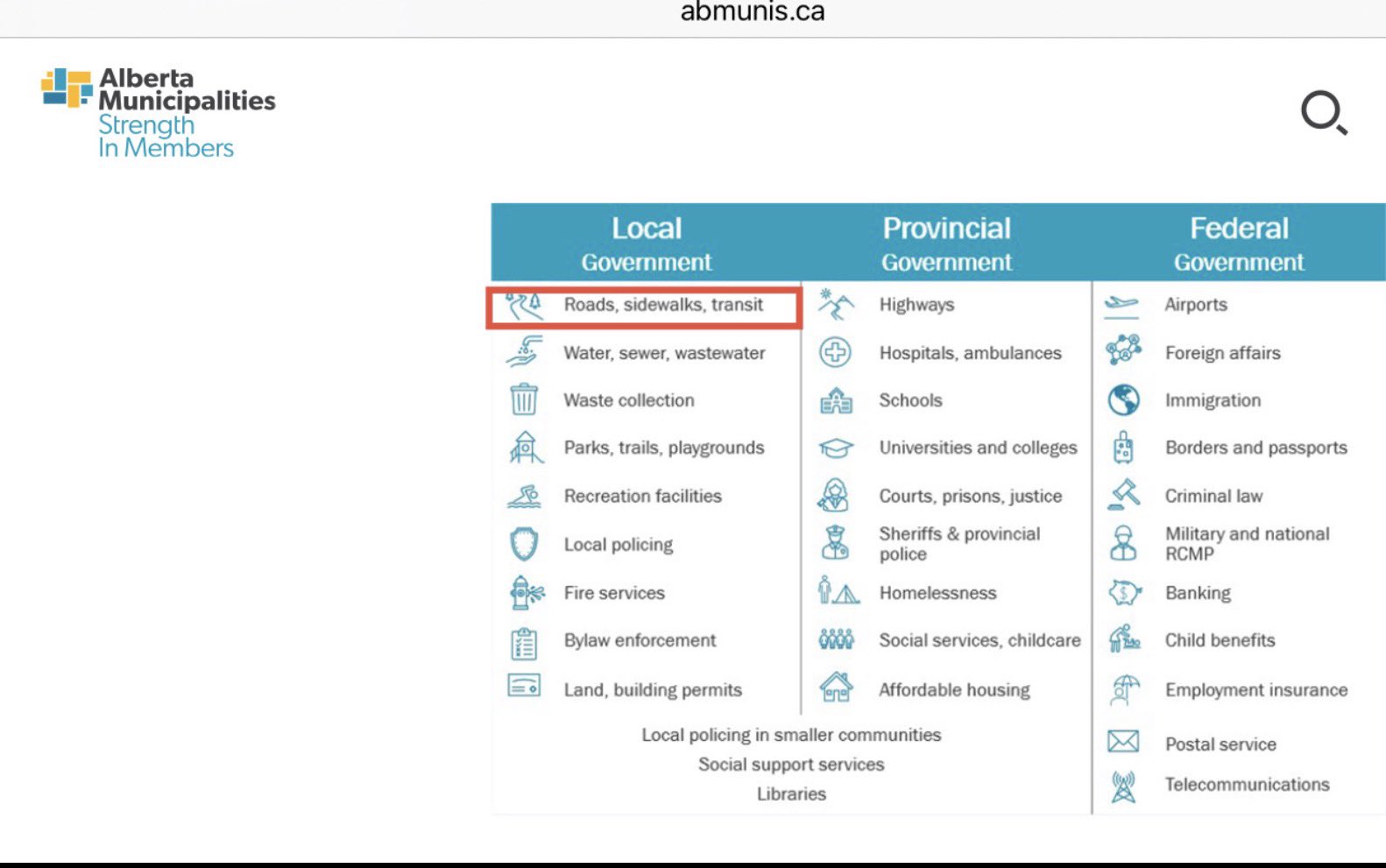Click the Federal Government column header

(x=1239, y=243)
